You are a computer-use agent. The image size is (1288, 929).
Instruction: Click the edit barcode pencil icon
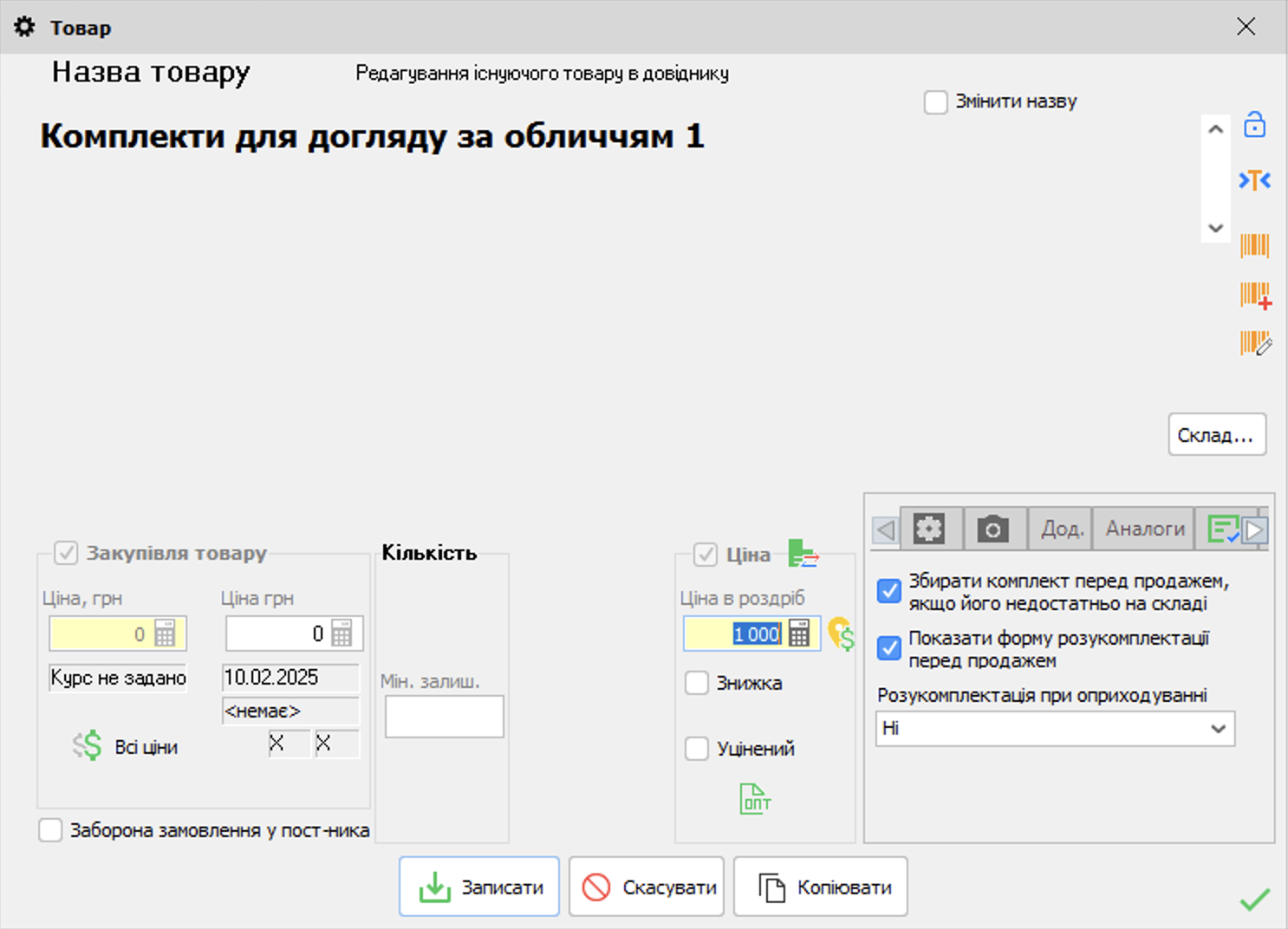[x=1255, y=343]
